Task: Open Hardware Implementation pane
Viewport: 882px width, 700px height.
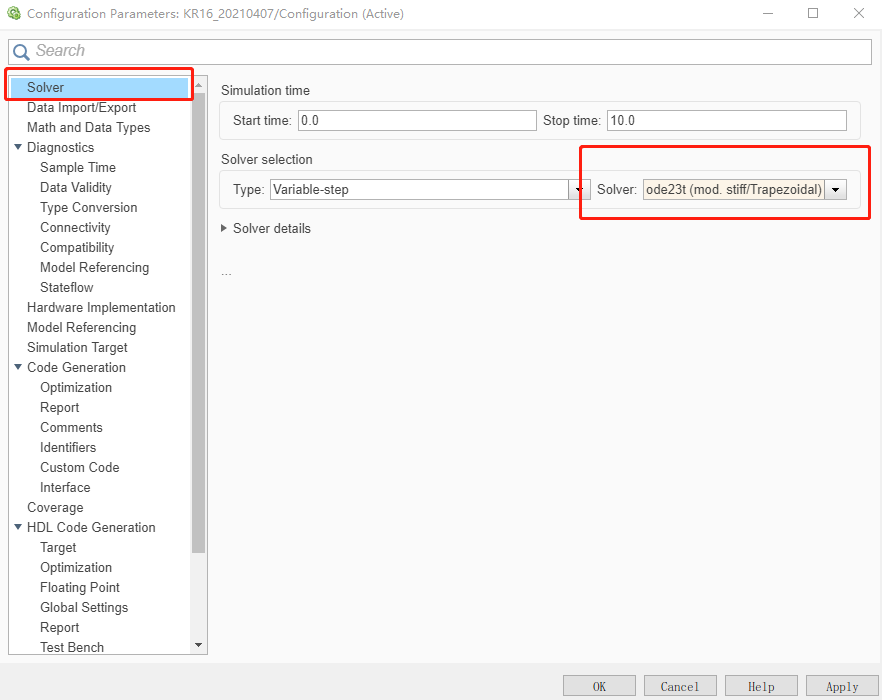Action: click(101, 307)
